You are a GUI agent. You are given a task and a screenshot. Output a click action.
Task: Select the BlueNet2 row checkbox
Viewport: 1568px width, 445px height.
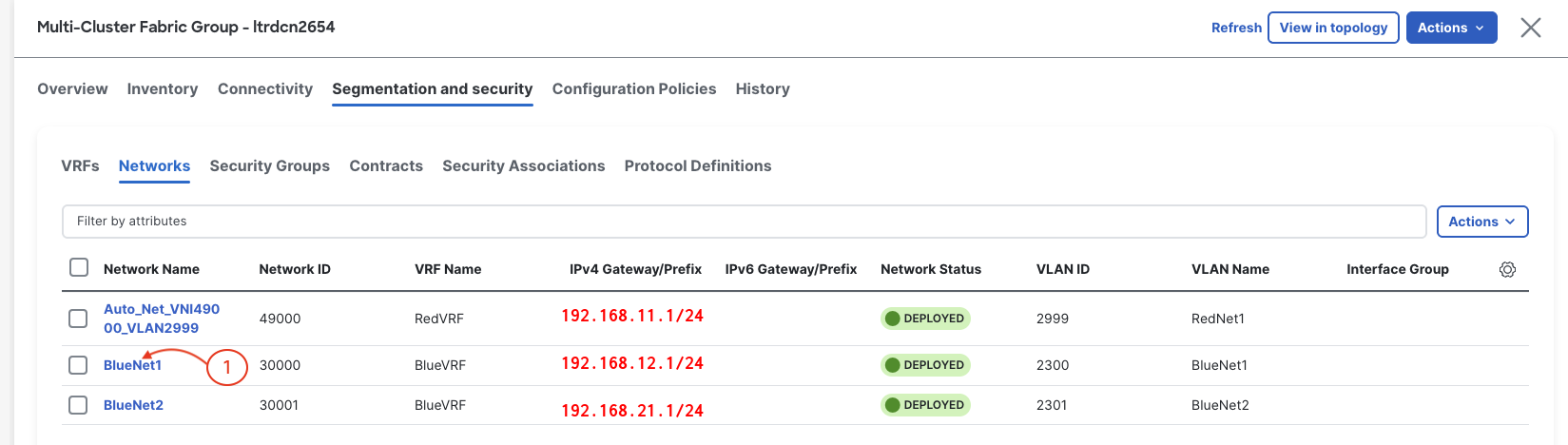(x=78, y=405)
